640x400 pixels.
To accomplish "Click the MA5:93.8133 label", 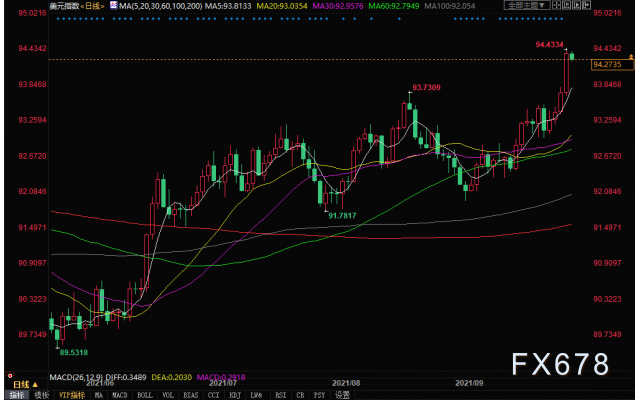I will point(228,6).
